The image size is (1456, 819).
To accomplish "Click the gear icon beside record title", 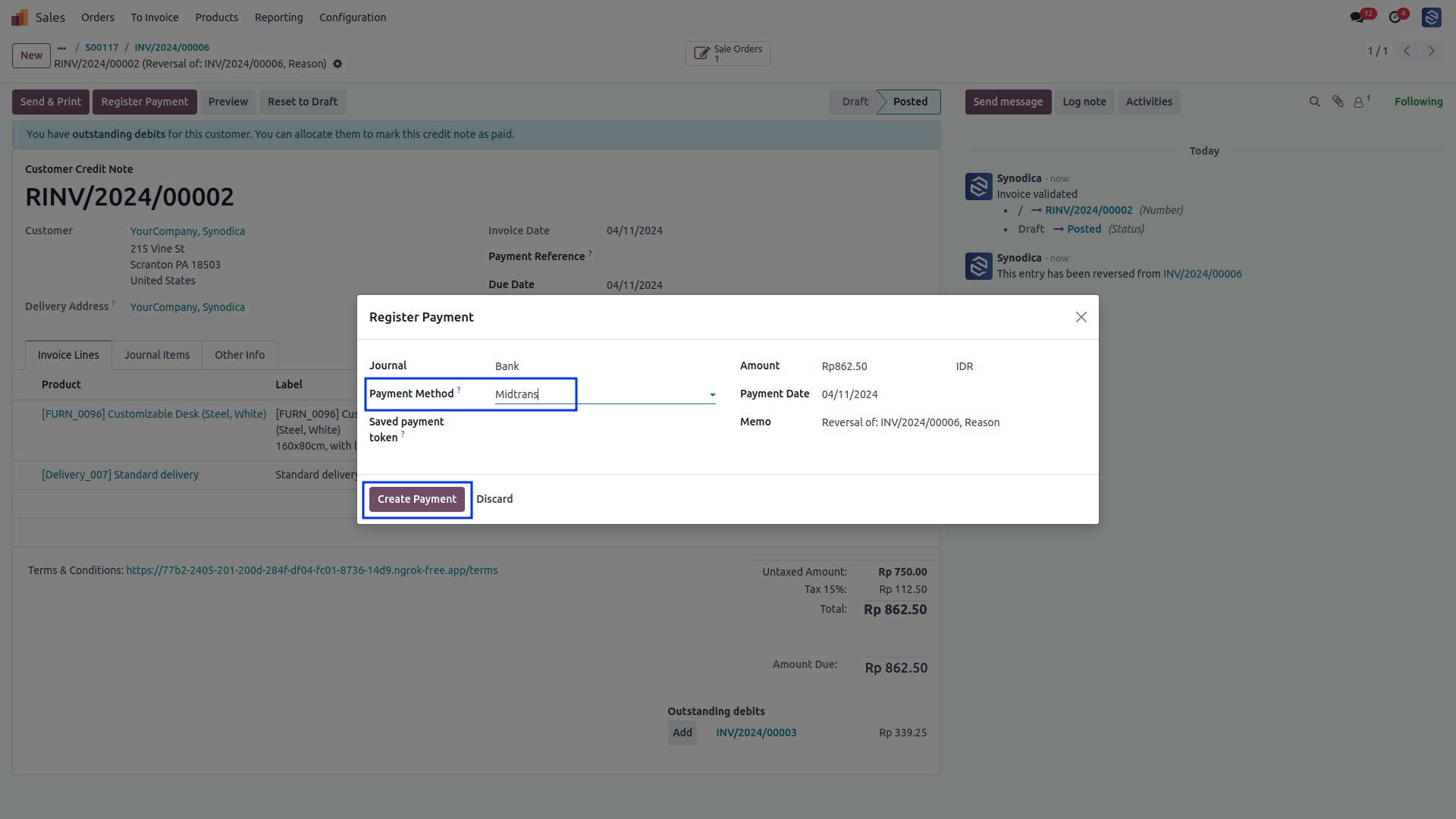I will (x=337, y=64).
